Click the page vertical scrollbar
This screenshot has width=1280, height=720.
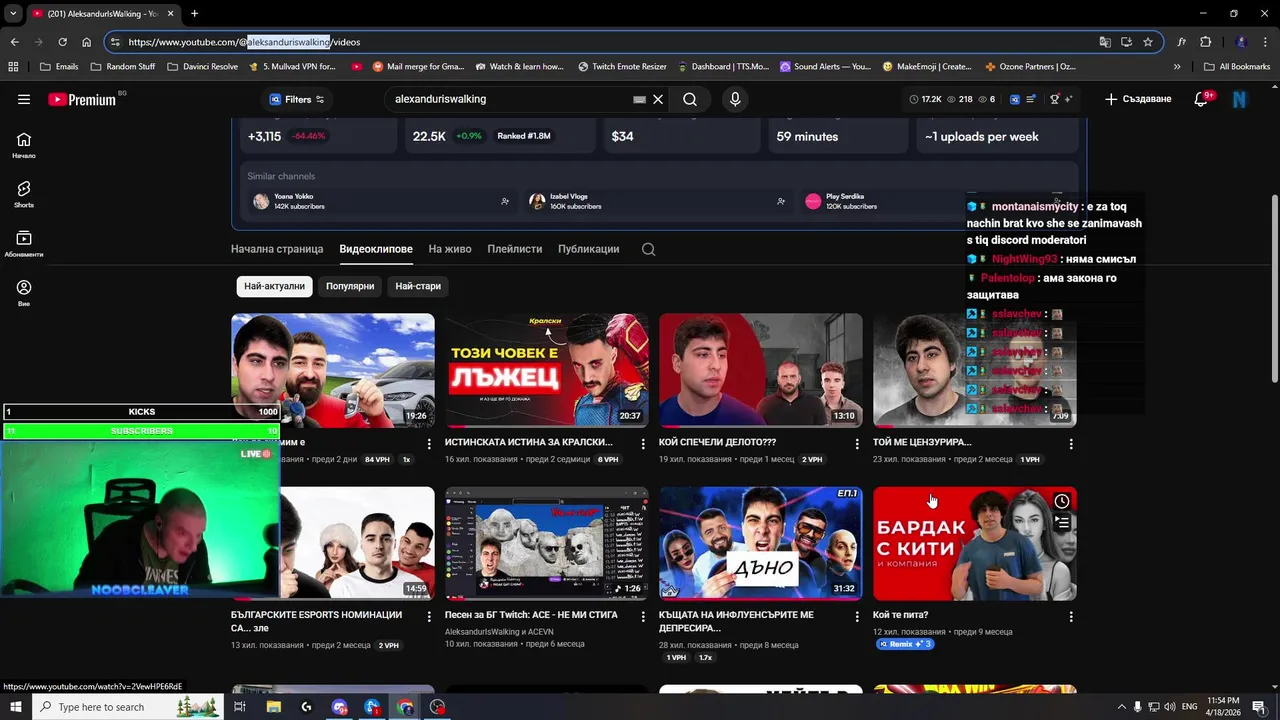pyautogui.click(x=1274, y=288)
